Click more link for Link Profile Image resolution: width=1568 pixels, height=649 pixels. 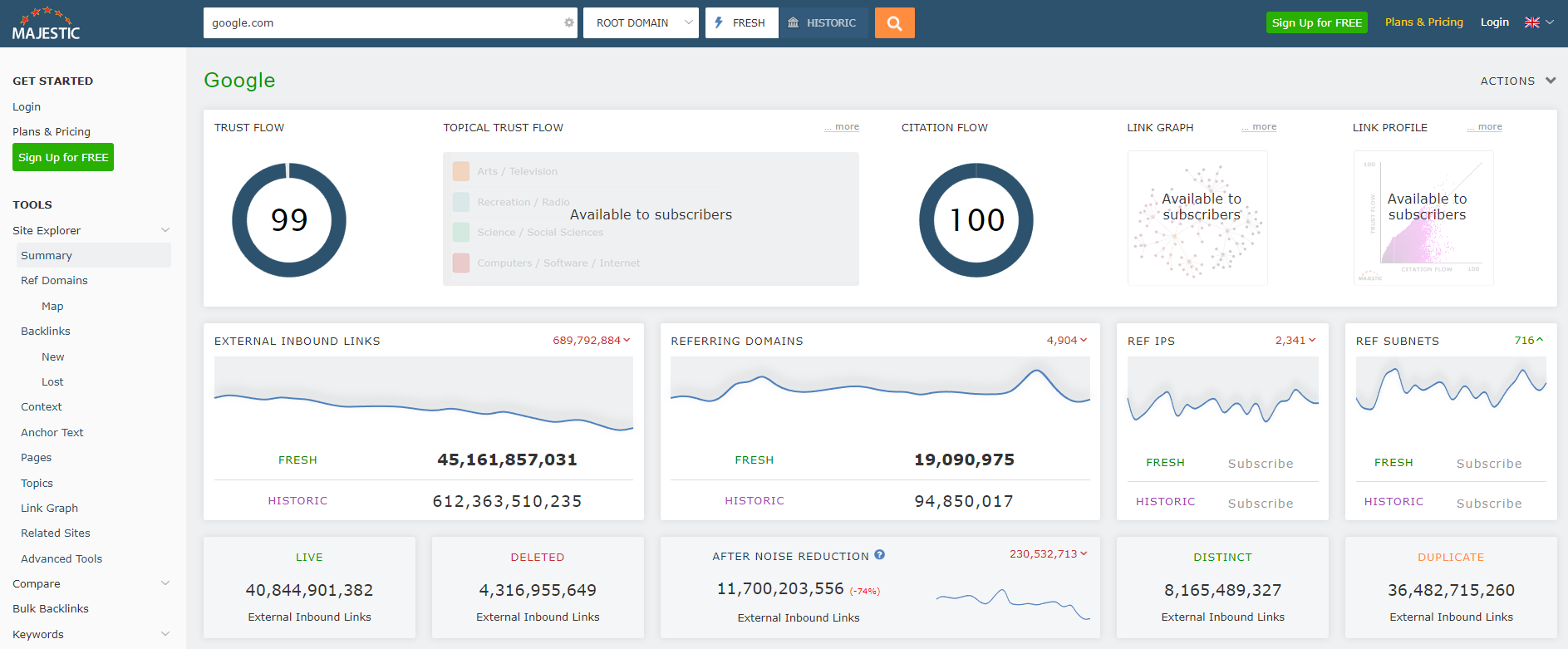click(x=1485, y=127)
